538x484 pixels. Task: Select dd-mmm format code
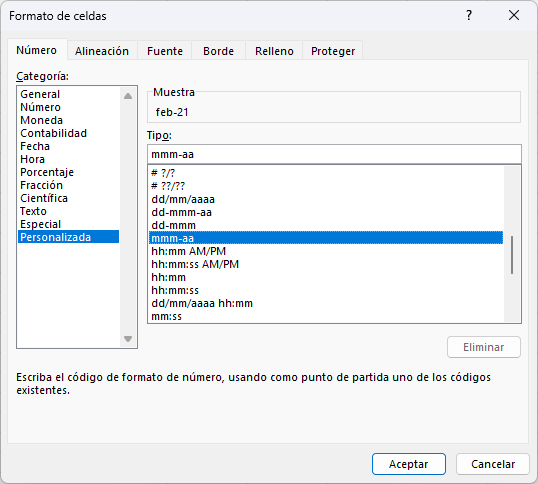326,225
